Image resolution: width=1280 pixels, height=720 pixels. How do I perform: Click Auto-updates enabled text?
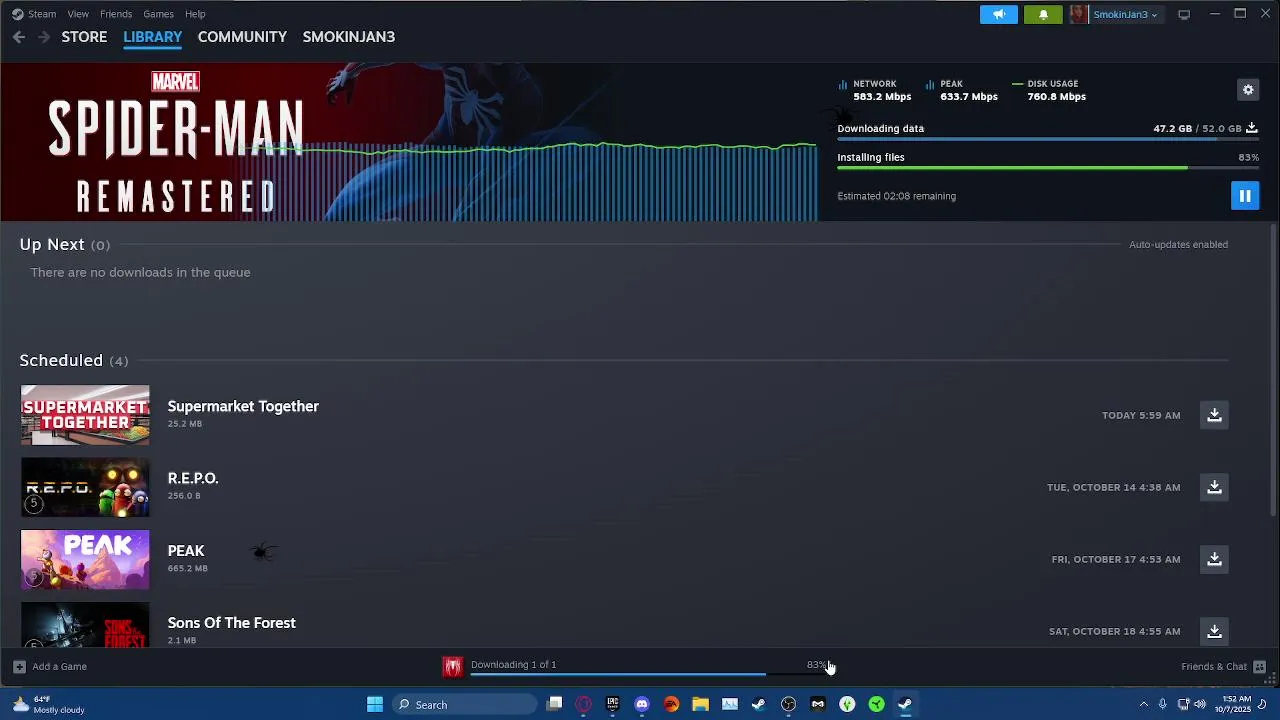click(x=1178, y=245)
